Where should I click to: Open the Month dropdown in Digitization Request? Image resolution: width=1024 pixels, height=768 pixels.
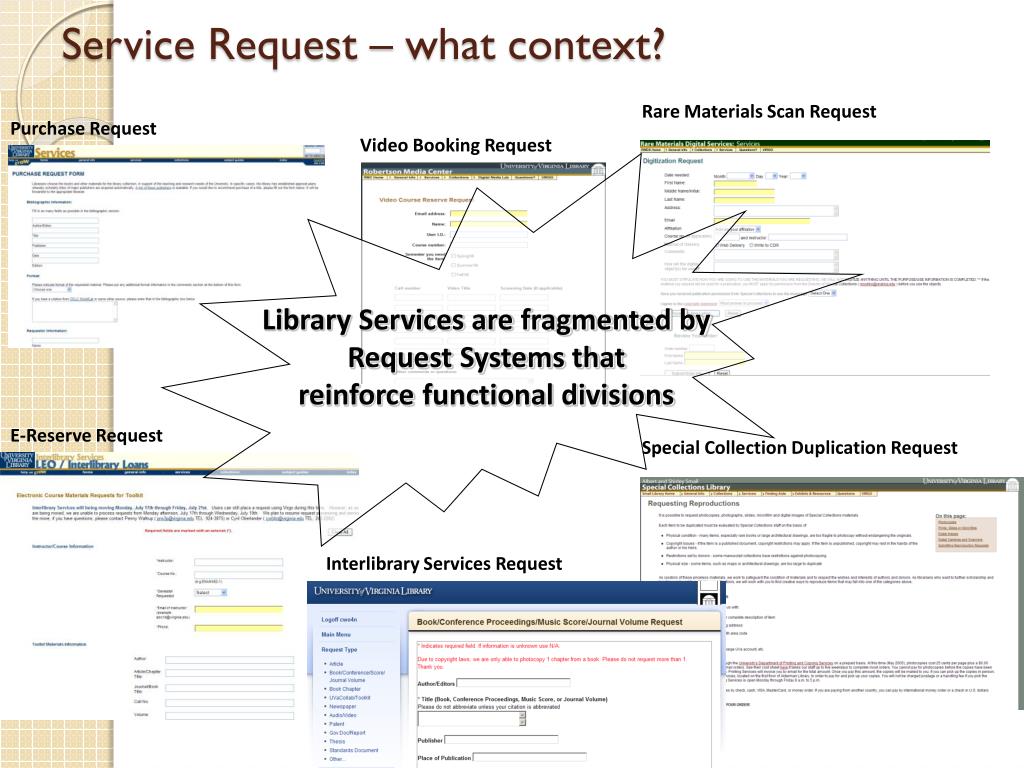pyautogui.click(x=741, y=176)
